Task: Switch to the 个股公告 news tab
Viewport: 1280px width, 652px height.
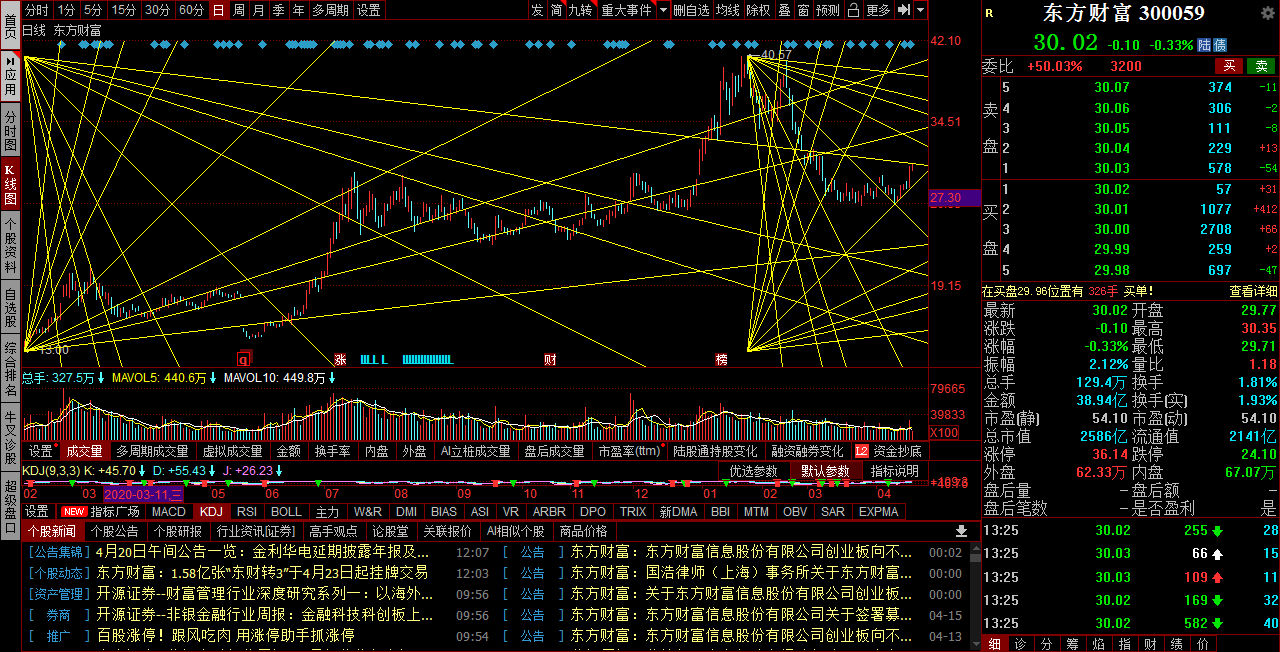Action: [x=114, y=531]
